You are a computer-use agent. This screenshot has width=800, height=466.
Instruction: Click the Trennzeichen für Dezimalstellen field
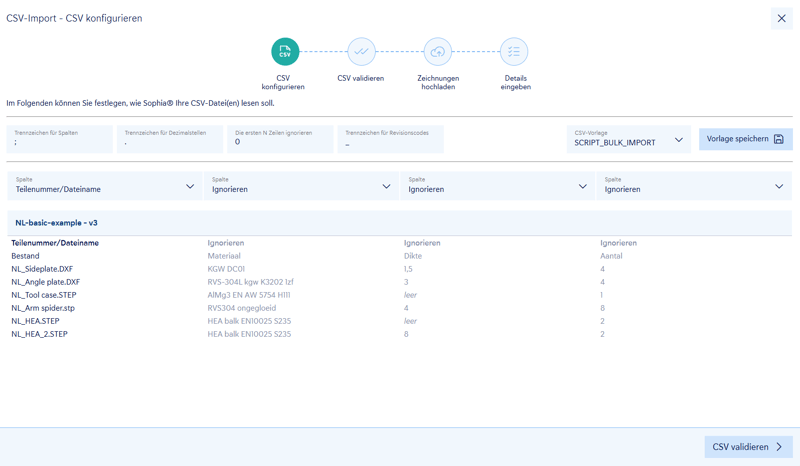pos(170,139)
